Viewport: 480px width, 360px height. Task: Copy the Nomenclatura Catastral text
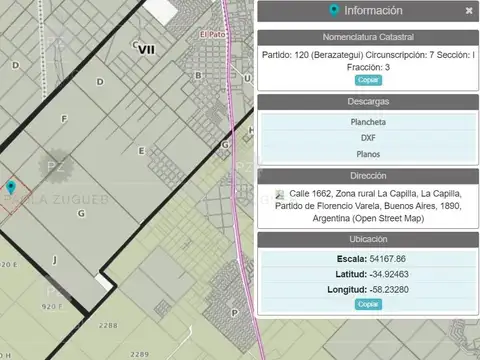(368, 80)
